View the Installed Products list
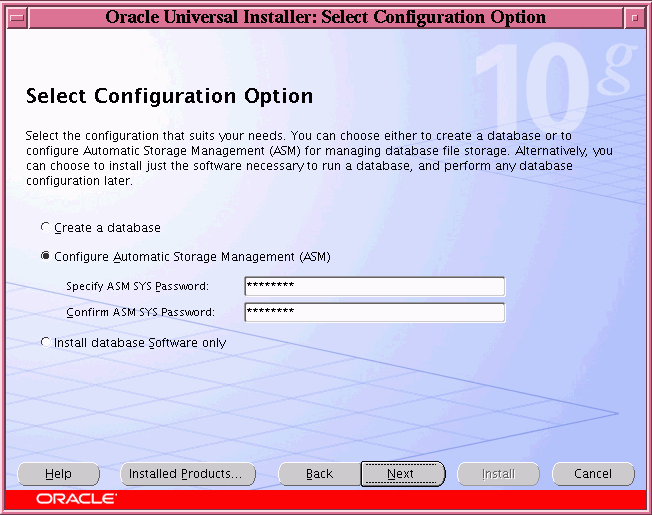This screenshot has height=515, width=652. click(186, 474)
